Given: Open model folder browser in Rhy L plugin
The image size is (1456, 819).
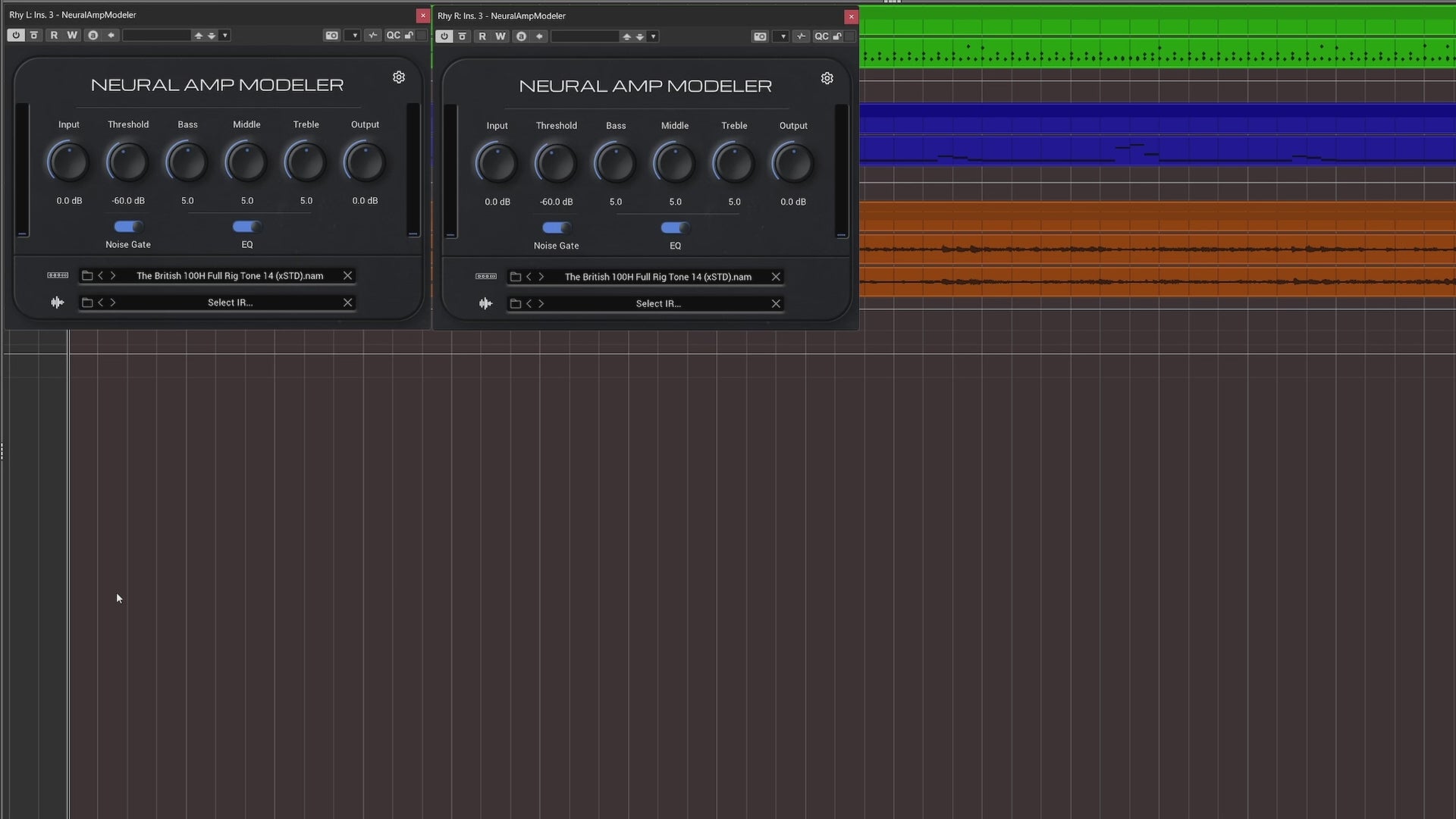Looking at the screenshot, I should click(x=87, y=276).
